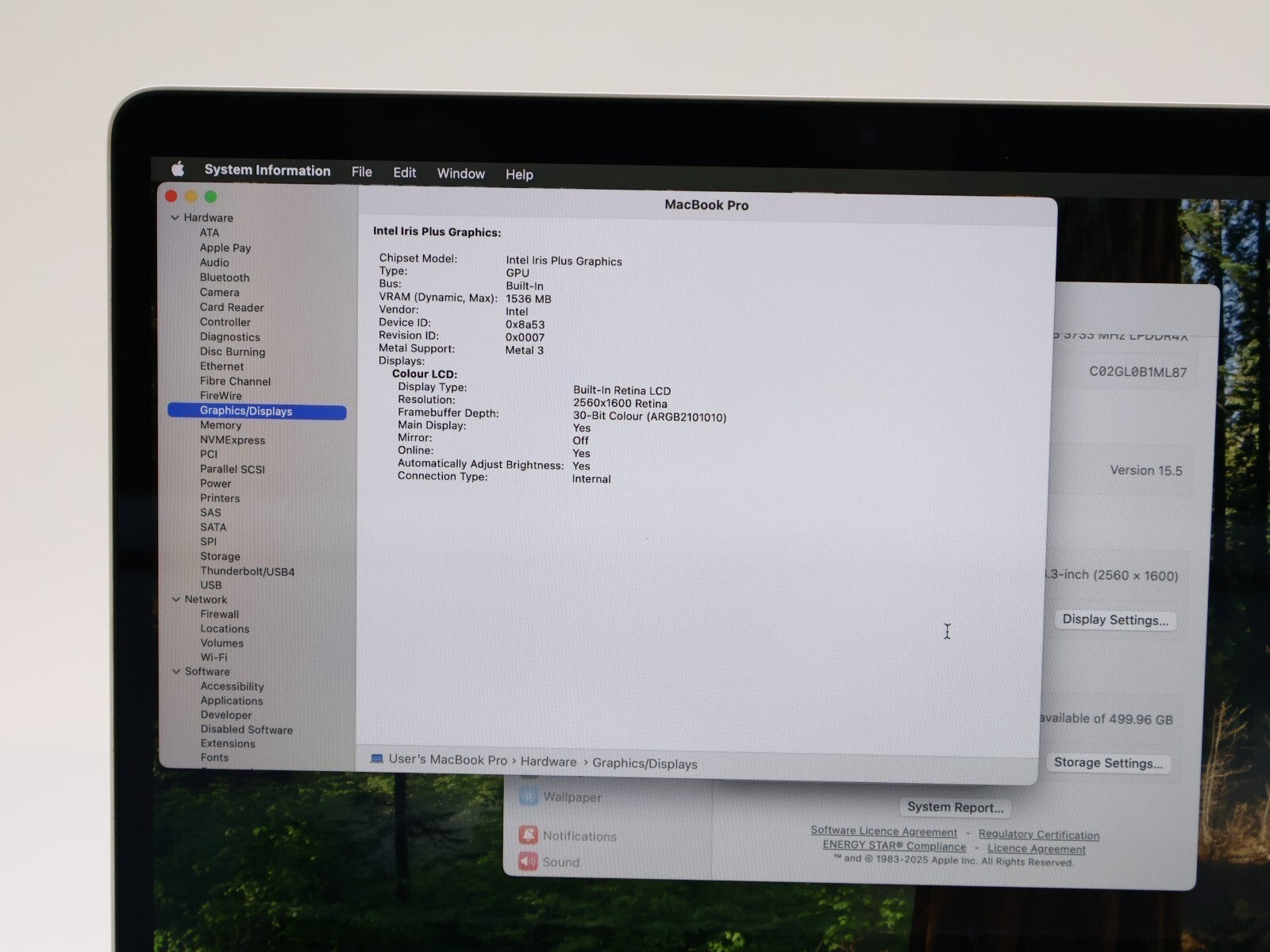Screen dimensions: 1270x952
Task: Open the File menu
Action: coord(362,171)
